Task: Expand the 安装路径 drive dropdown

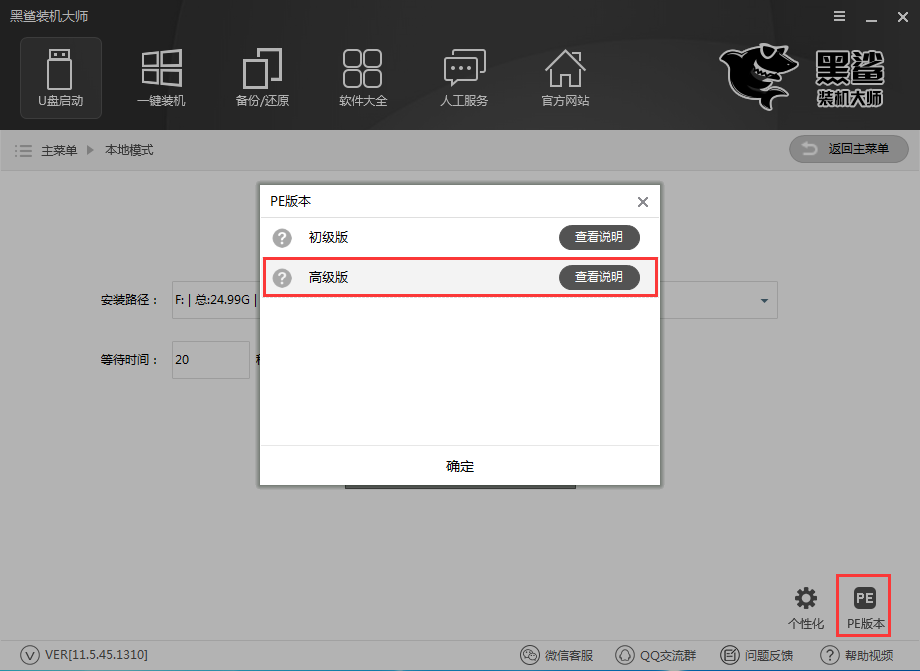Action: (x=764, y=300)
